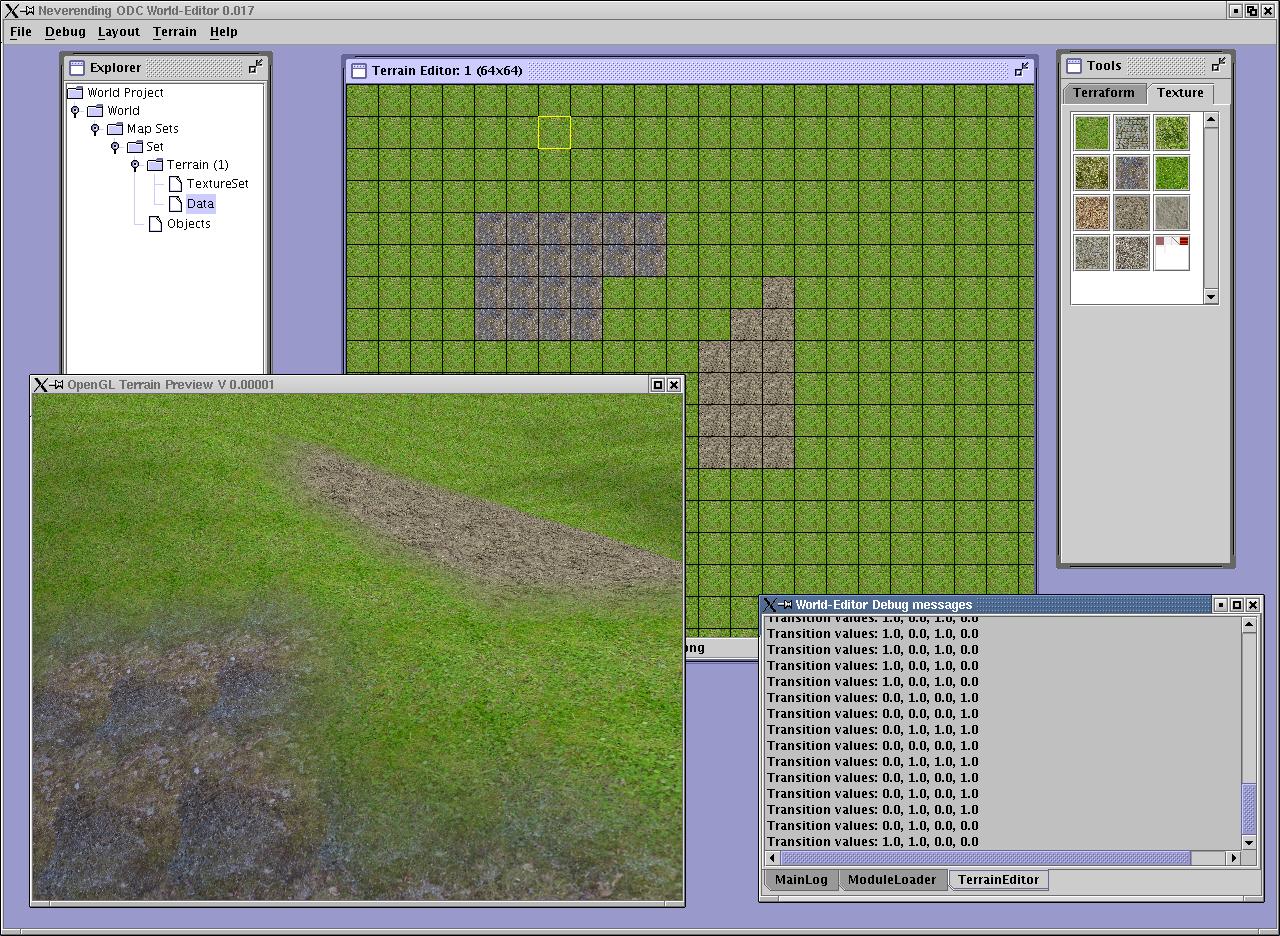Collapse the Map Sets tree node
The height and width of the screenshot is (936, 1280).
click(95, 129)
